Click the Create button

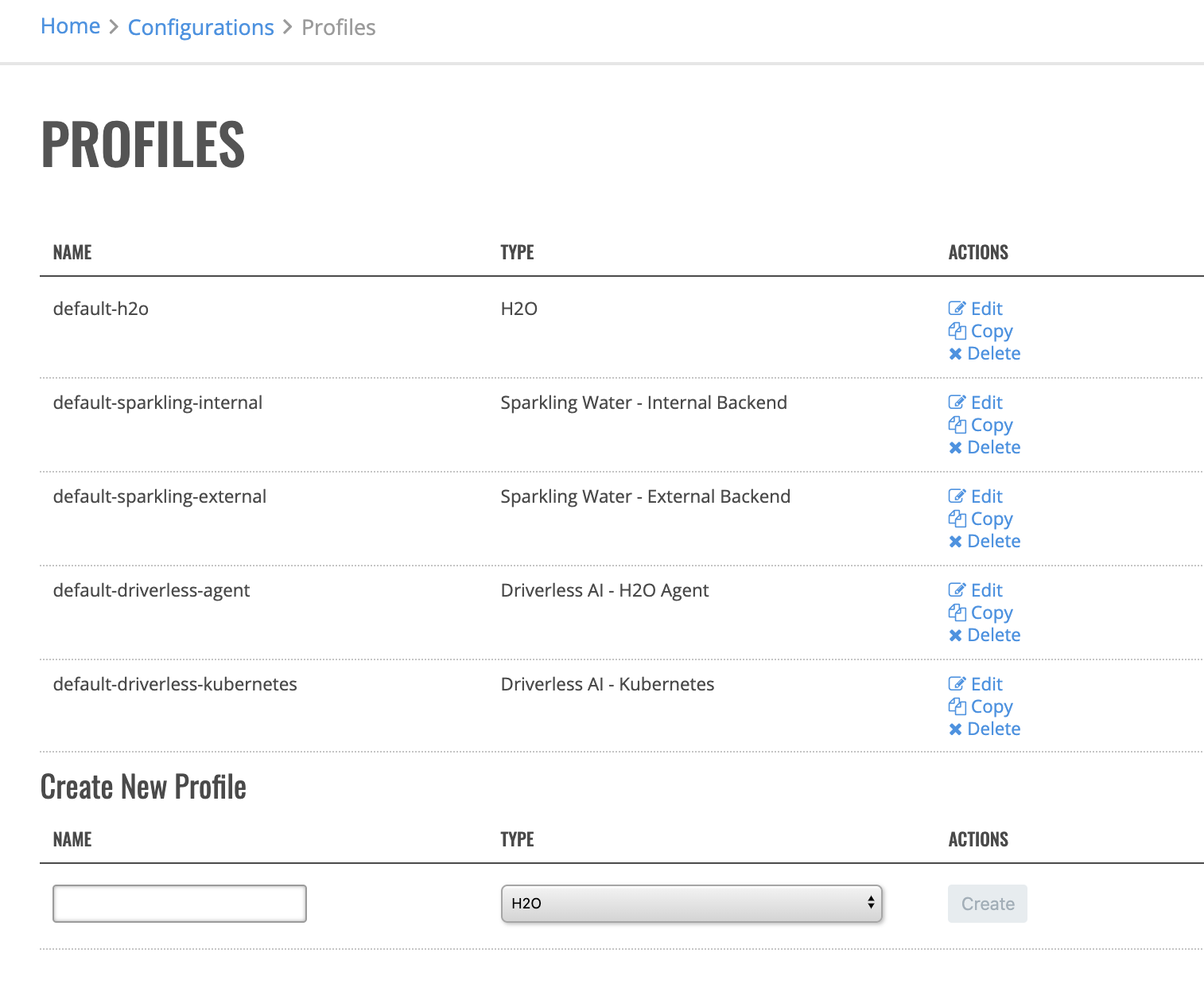[988, 904]
